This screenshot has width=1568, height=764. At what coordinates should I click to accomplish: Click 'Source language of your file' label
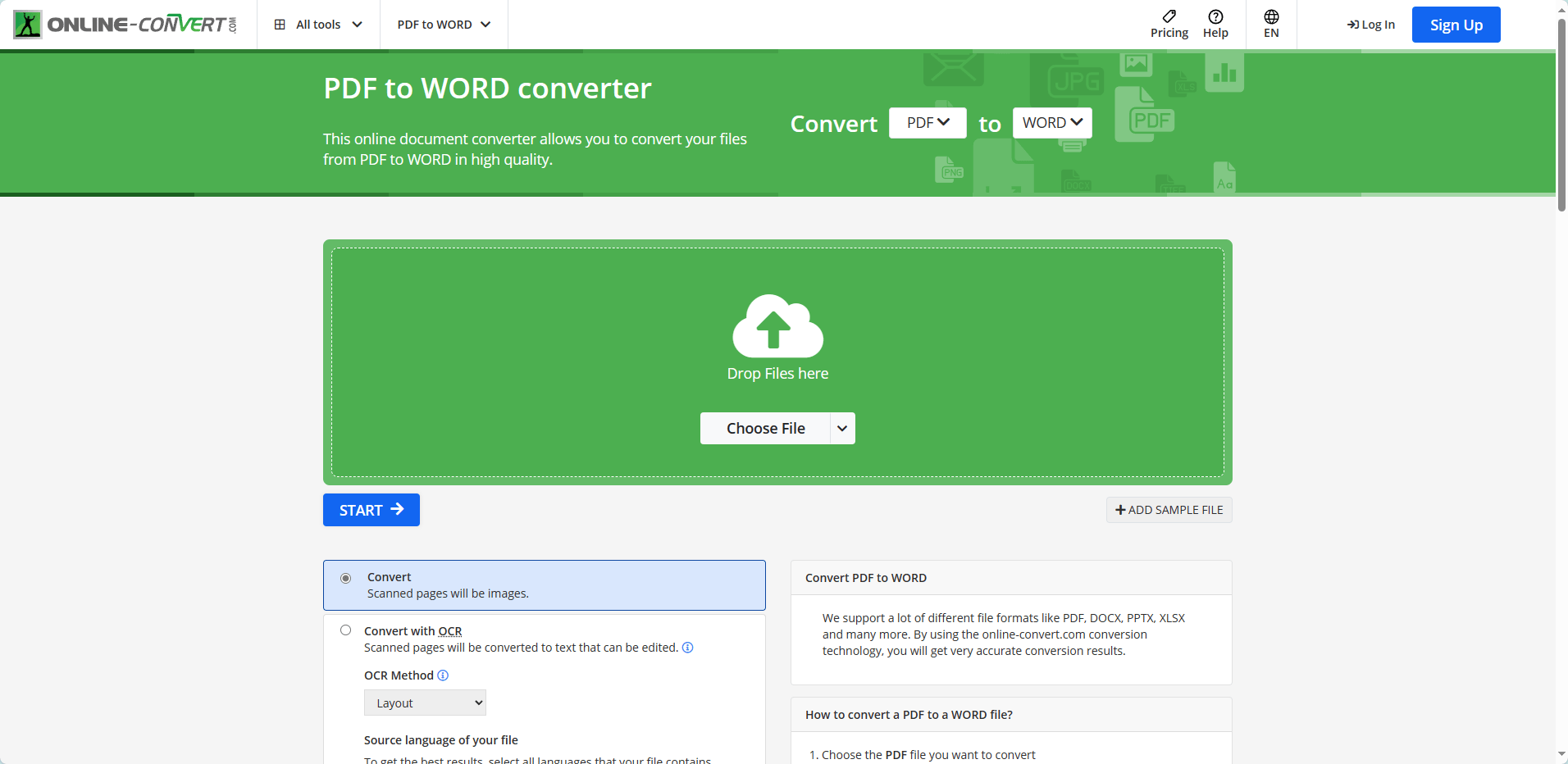click(x=441, y=740)
